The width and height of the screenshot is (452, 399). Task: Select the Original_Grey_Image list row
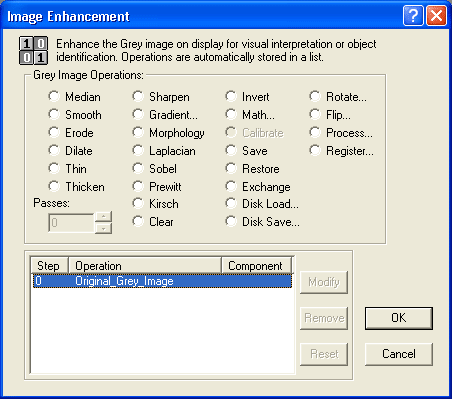tap(162, 281)
